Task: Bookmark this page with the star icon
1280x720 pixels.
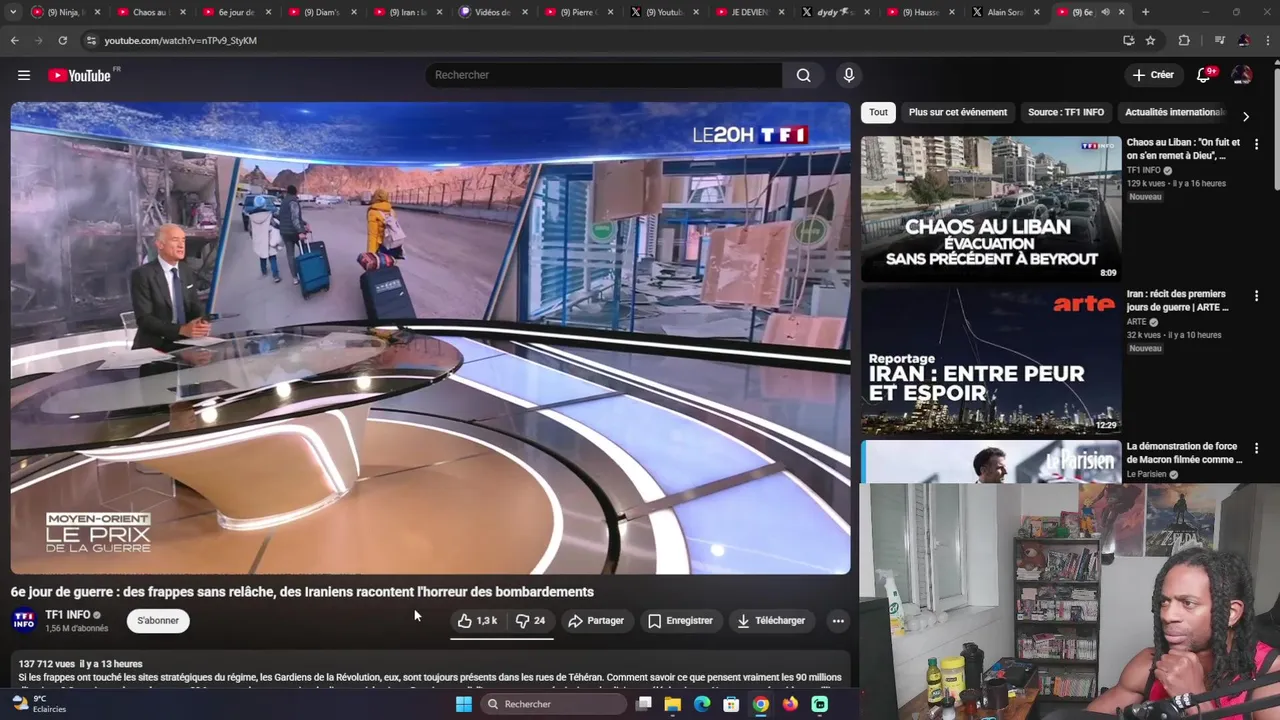Action: pos(1150,40)
